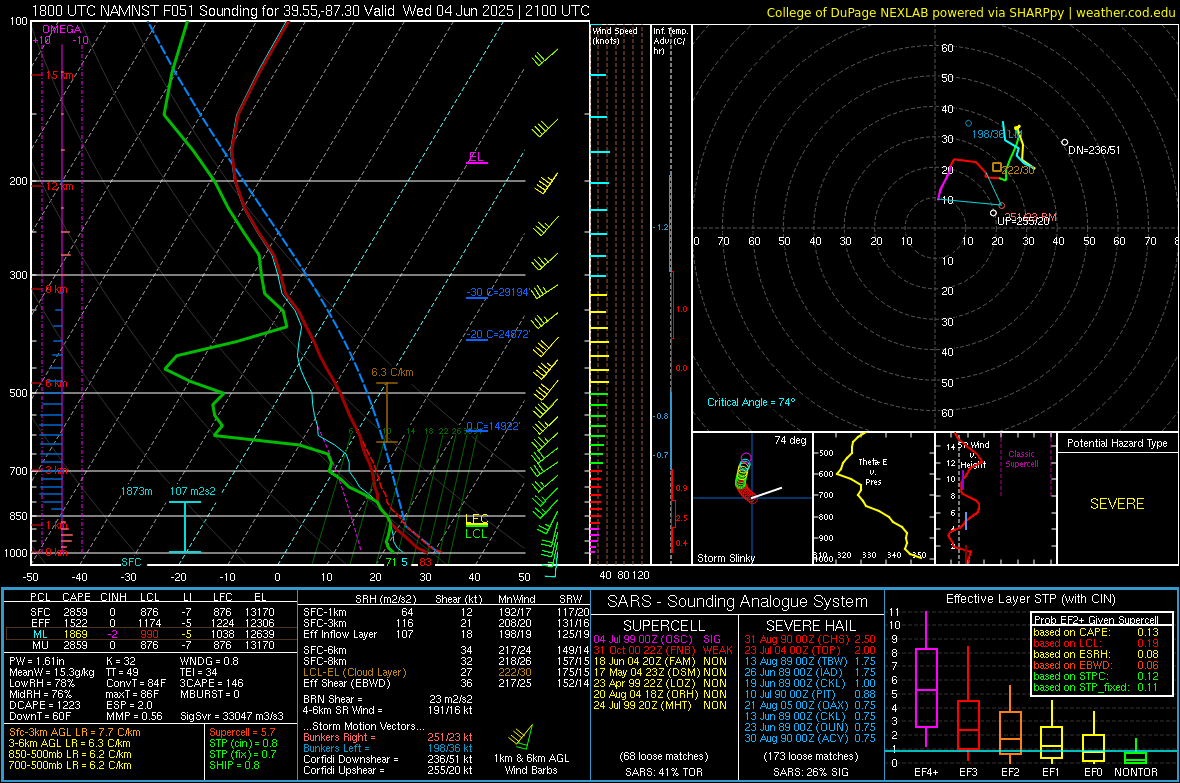Select the 'UP=255/20' hodograph marker label
Screen dimensions: 1180x783
pyautogui.click(x=1023, y=221)
